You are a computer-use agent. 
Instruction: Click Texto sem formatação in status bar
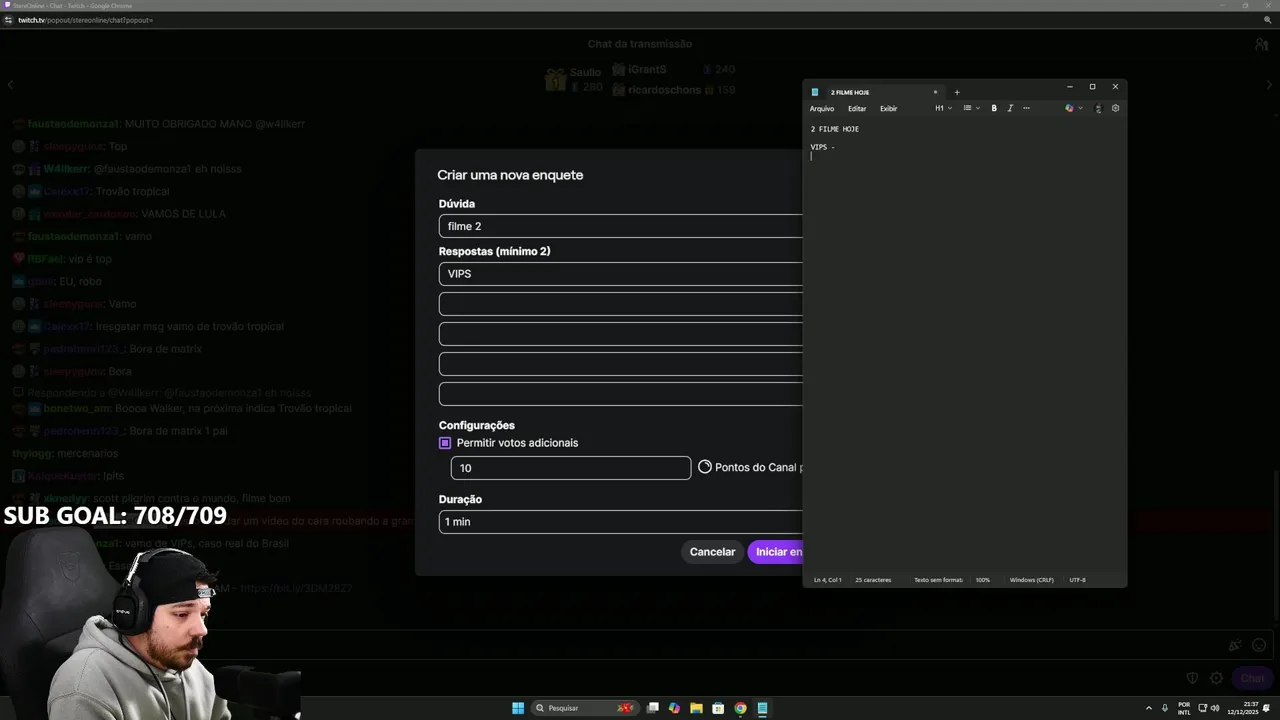pos(938,580)
